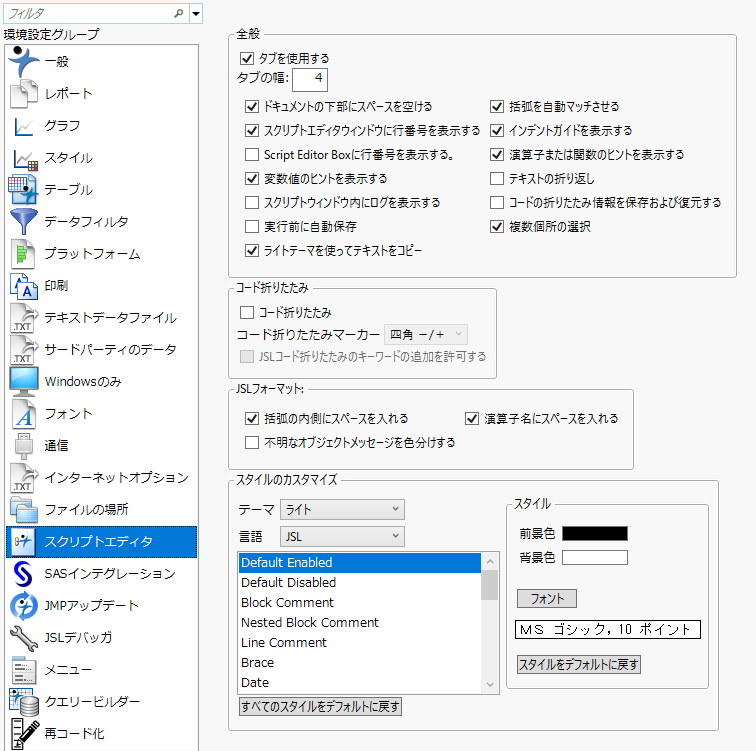Select Brace style entry
The image size is (756, 751).
pos(360,663)
